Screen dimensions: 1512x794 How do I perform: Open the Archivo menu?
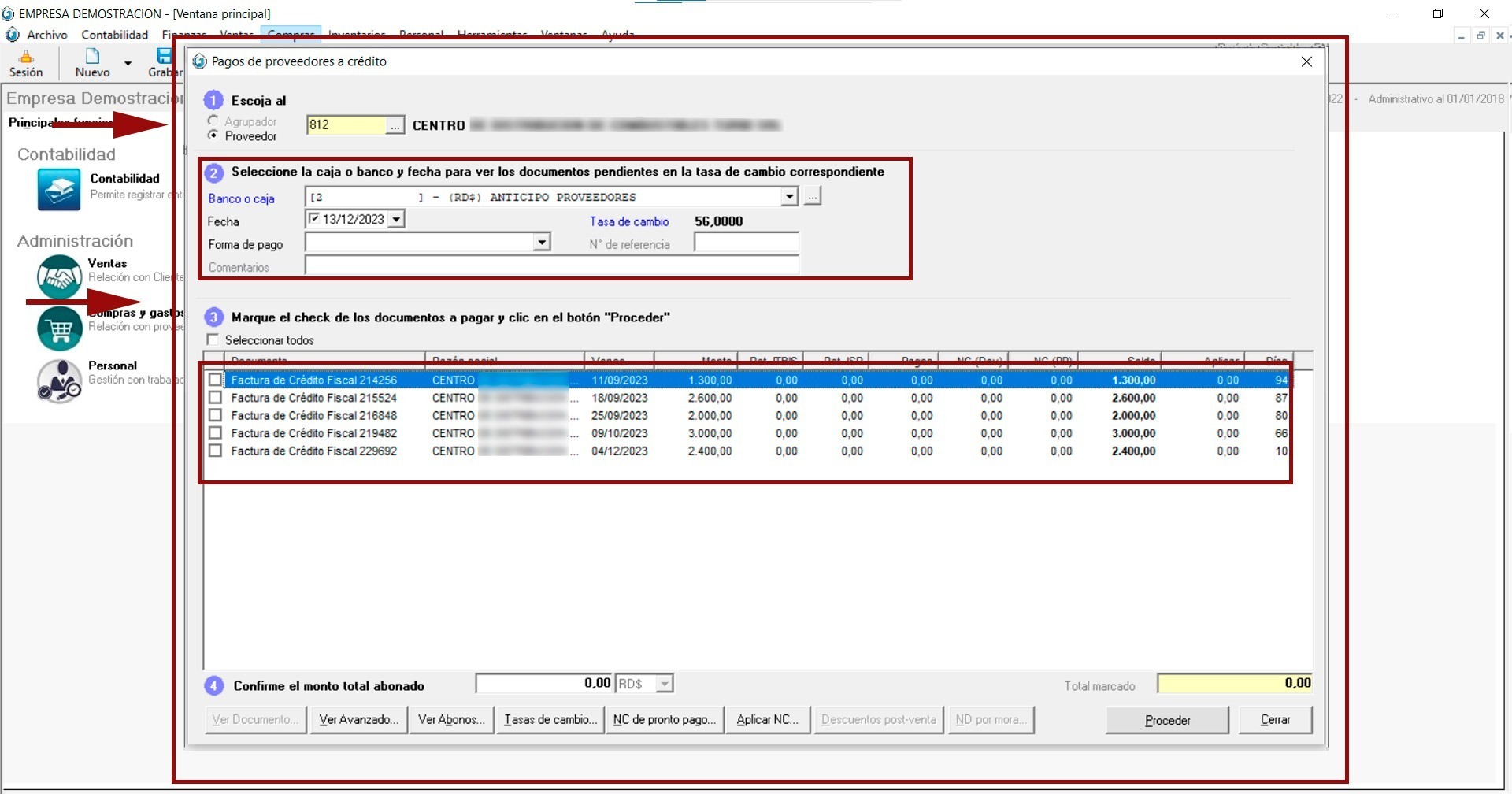coord(46,35)
